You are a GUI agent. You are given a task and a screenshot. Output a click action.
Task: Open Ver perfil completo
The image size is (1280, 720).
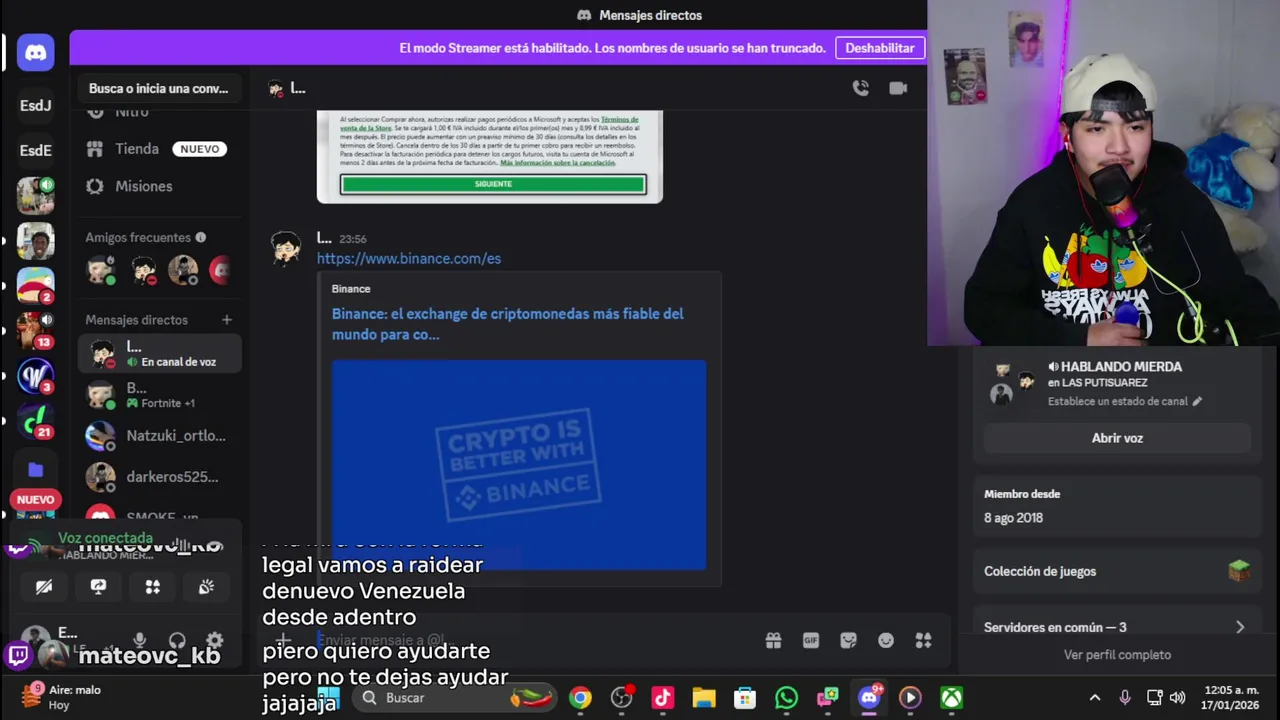click(1117, 655)
